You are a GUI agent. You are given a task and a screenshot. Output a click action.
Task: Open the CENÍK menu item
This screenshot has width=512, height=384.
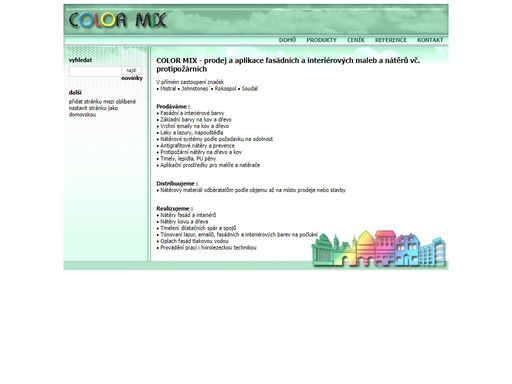coord(356,40)
